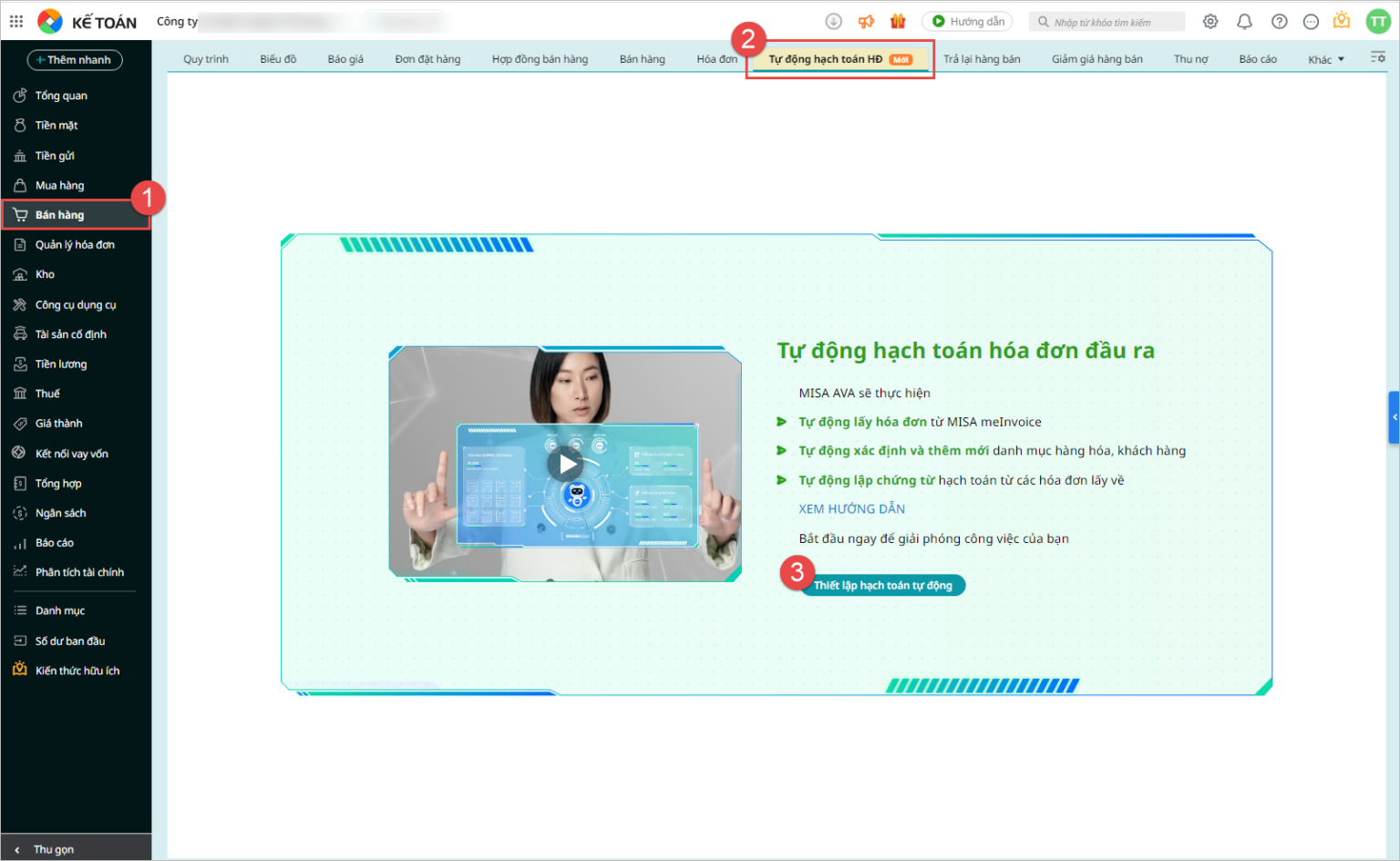The width and height of the screenshot is (1400, 861).
Task: Open the gift promotions icon
Action: coord(898,21)
